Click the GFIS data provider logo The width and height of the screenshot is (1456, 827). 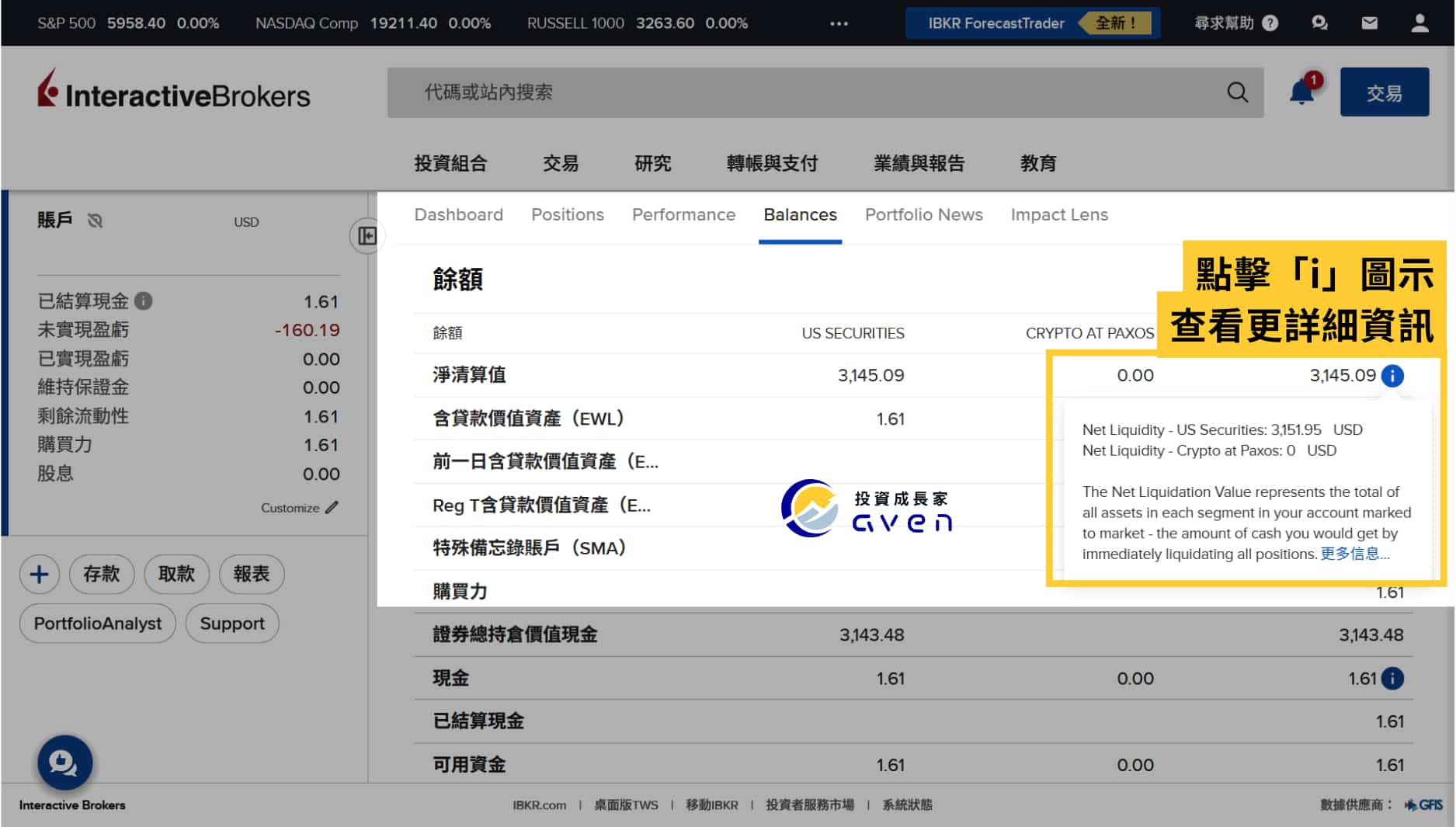point(1423,804)
